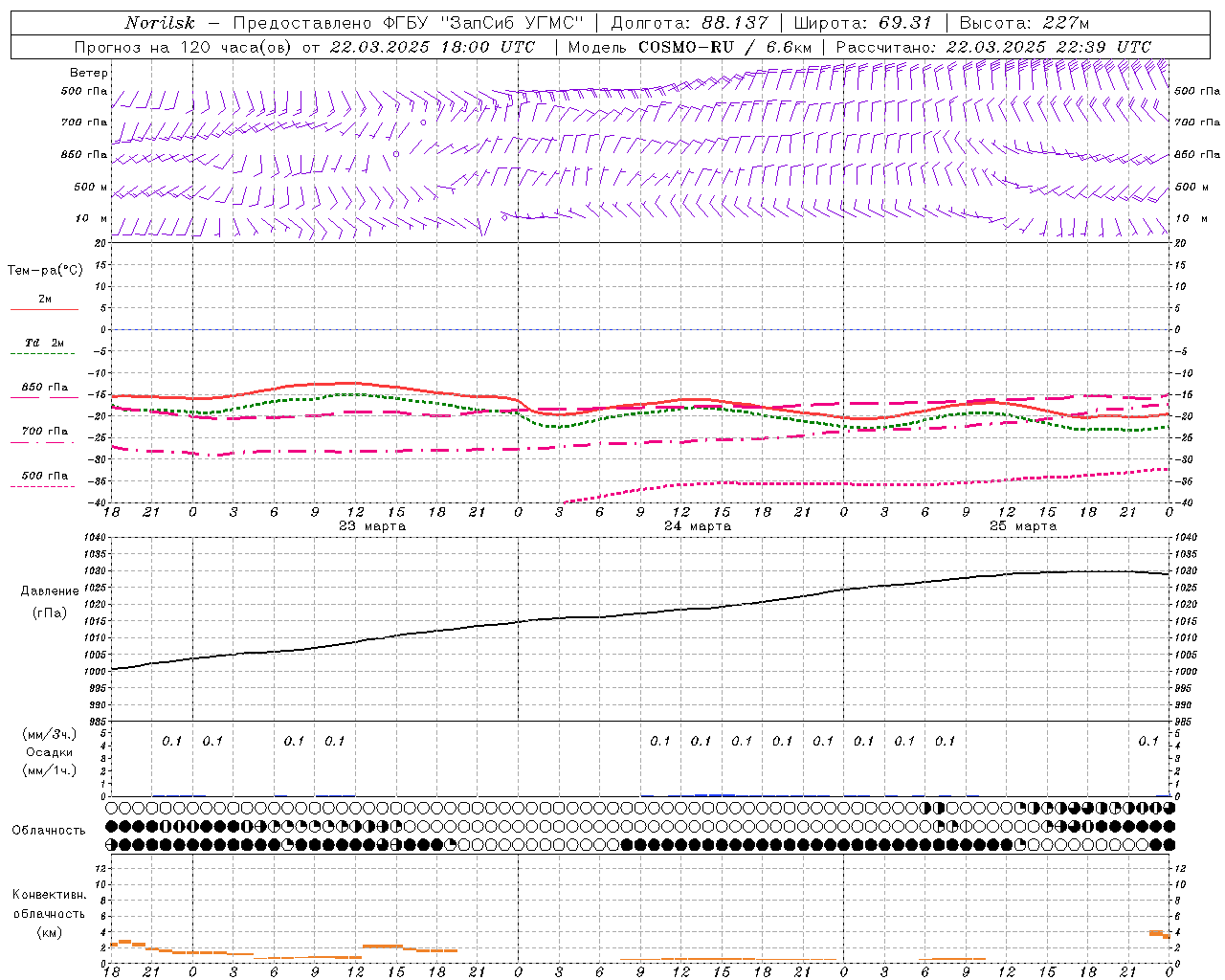The width and height of the screenshot is (1225, 980).
Task: Click the 'Широта: 69.31' header field
Action: [x=863, y=23]
